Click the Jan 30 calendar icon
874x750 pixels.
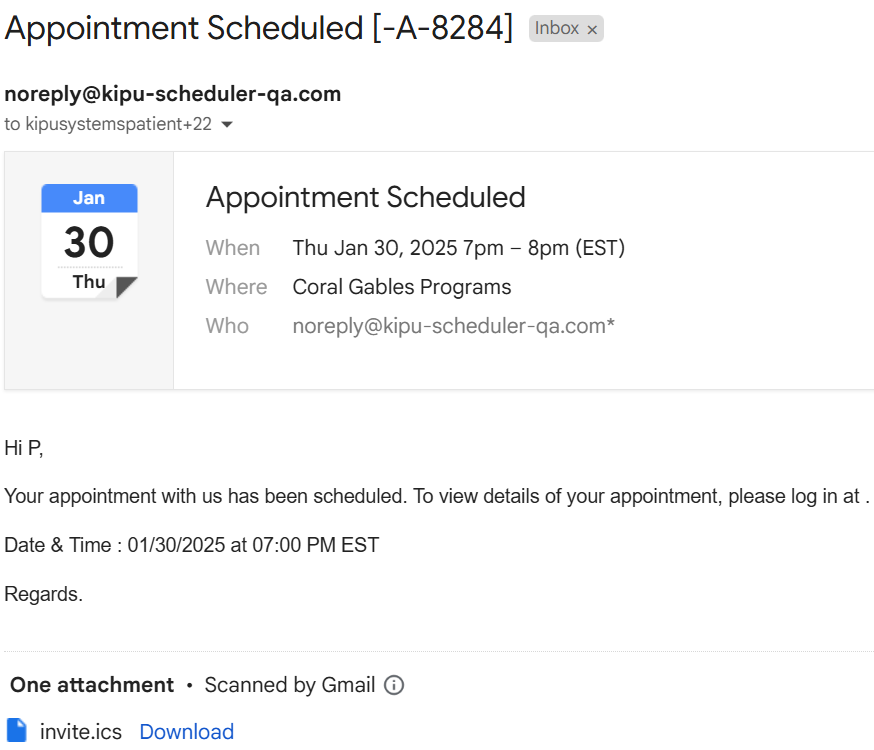89,242
